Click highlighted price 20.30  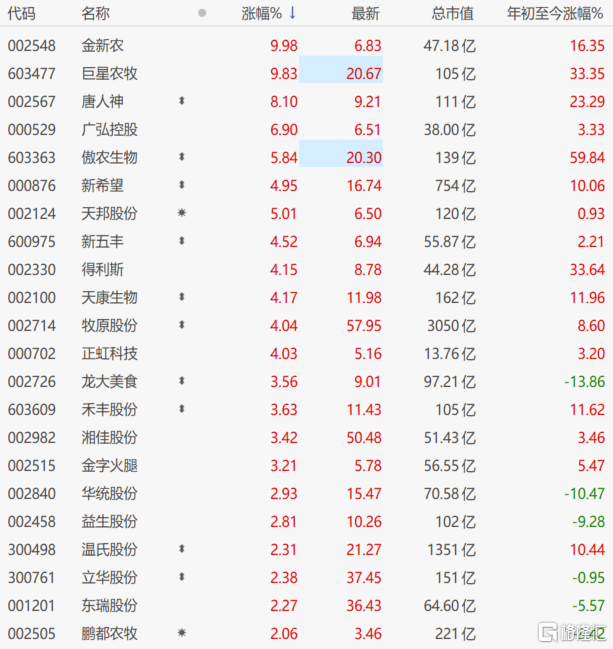pos(364,158)
